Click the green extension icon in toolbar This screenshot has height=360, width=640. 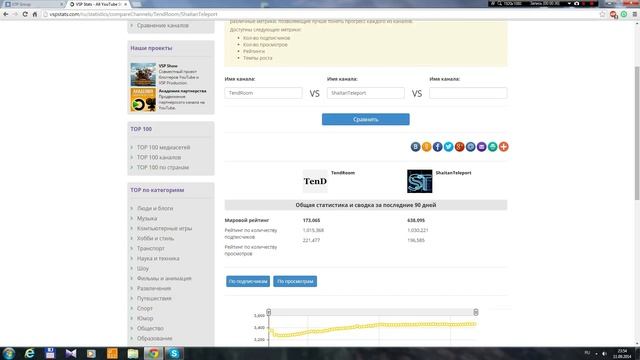click(624, 14)
